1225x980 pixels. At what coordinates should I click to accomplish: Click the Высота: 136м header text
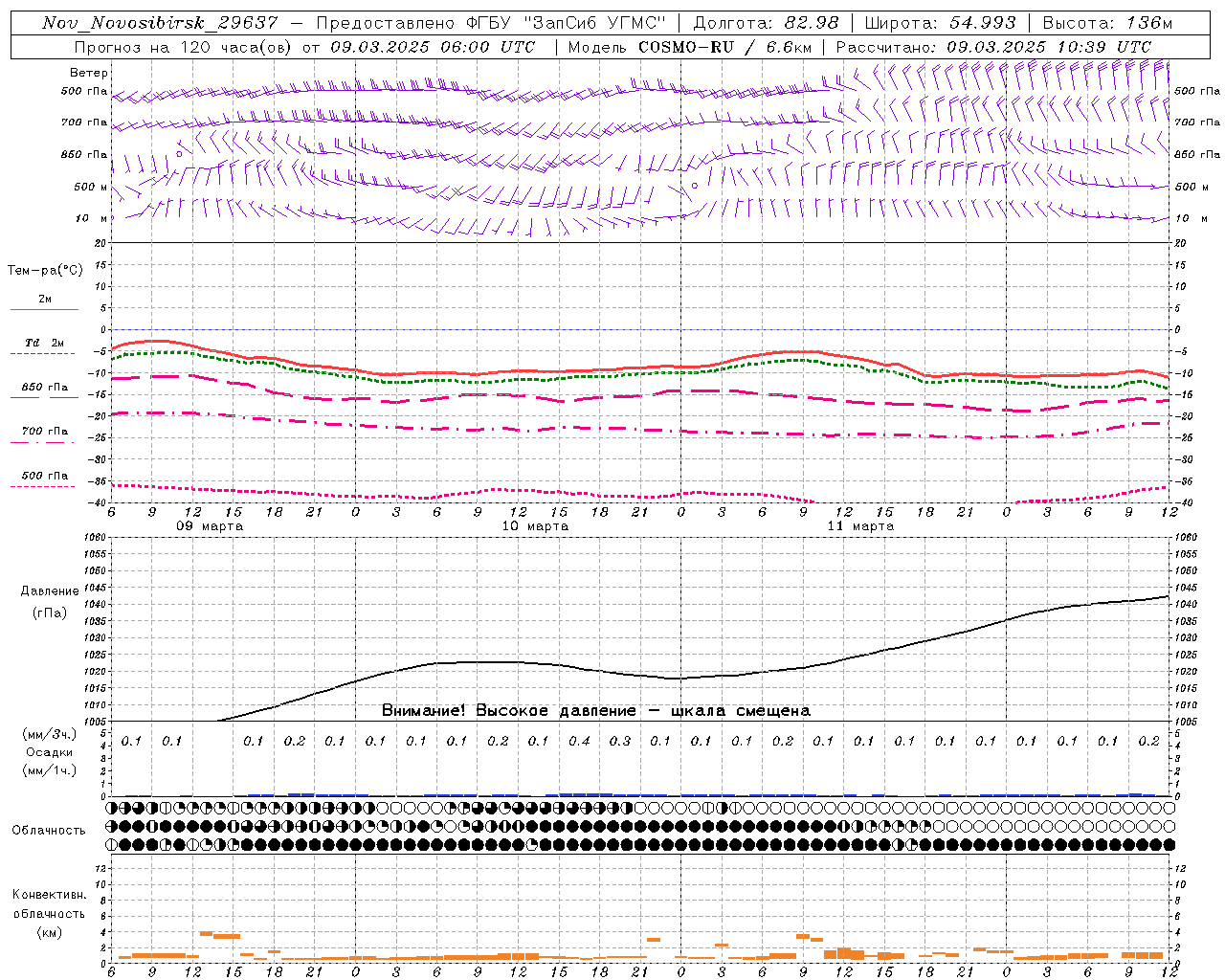click(x=1107, y=23)
